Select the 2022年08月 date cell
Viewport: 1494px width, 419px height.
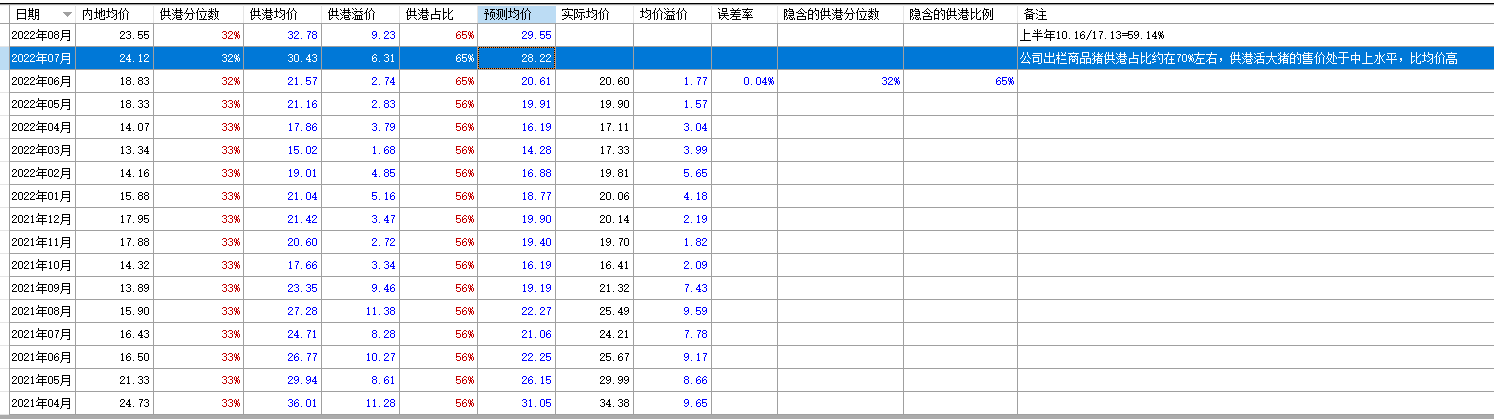pos(43,35)
